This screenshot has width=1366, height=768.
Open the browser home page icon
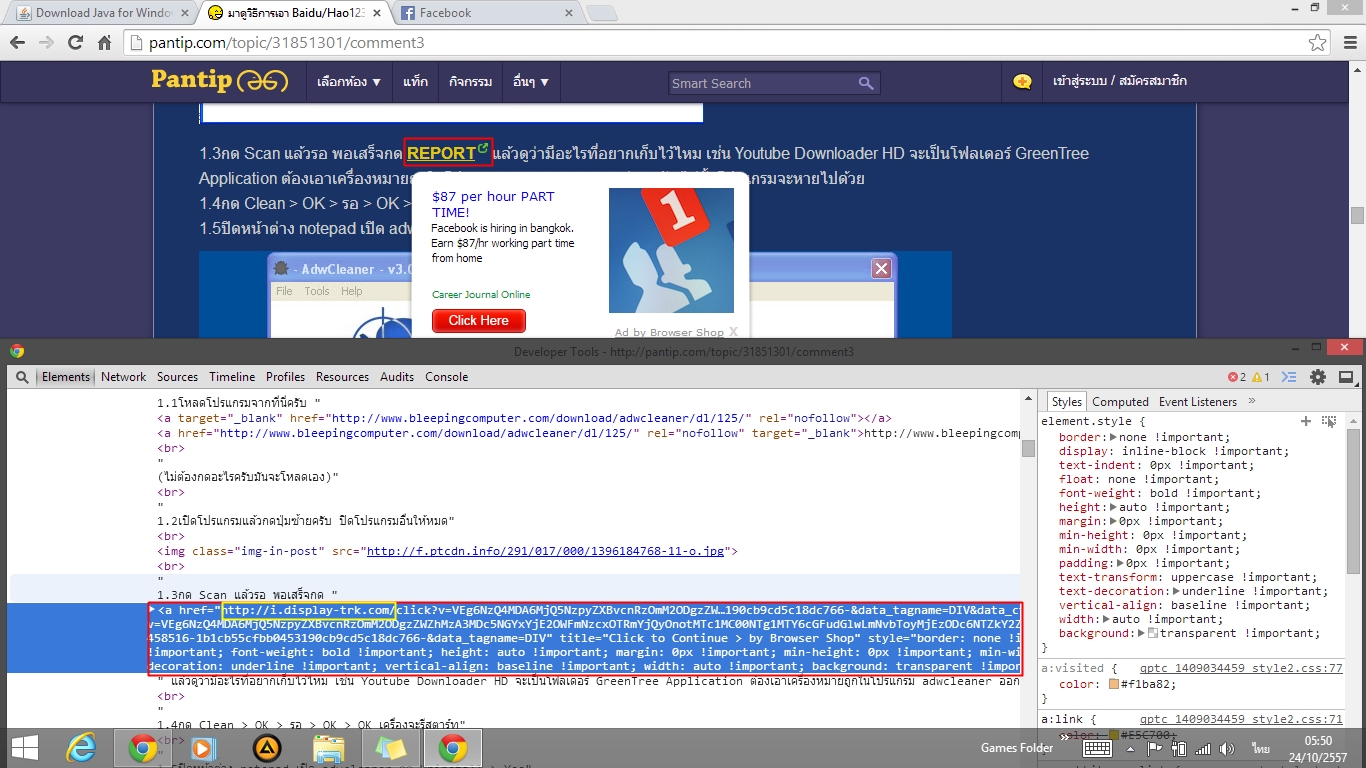coord(104,43)
